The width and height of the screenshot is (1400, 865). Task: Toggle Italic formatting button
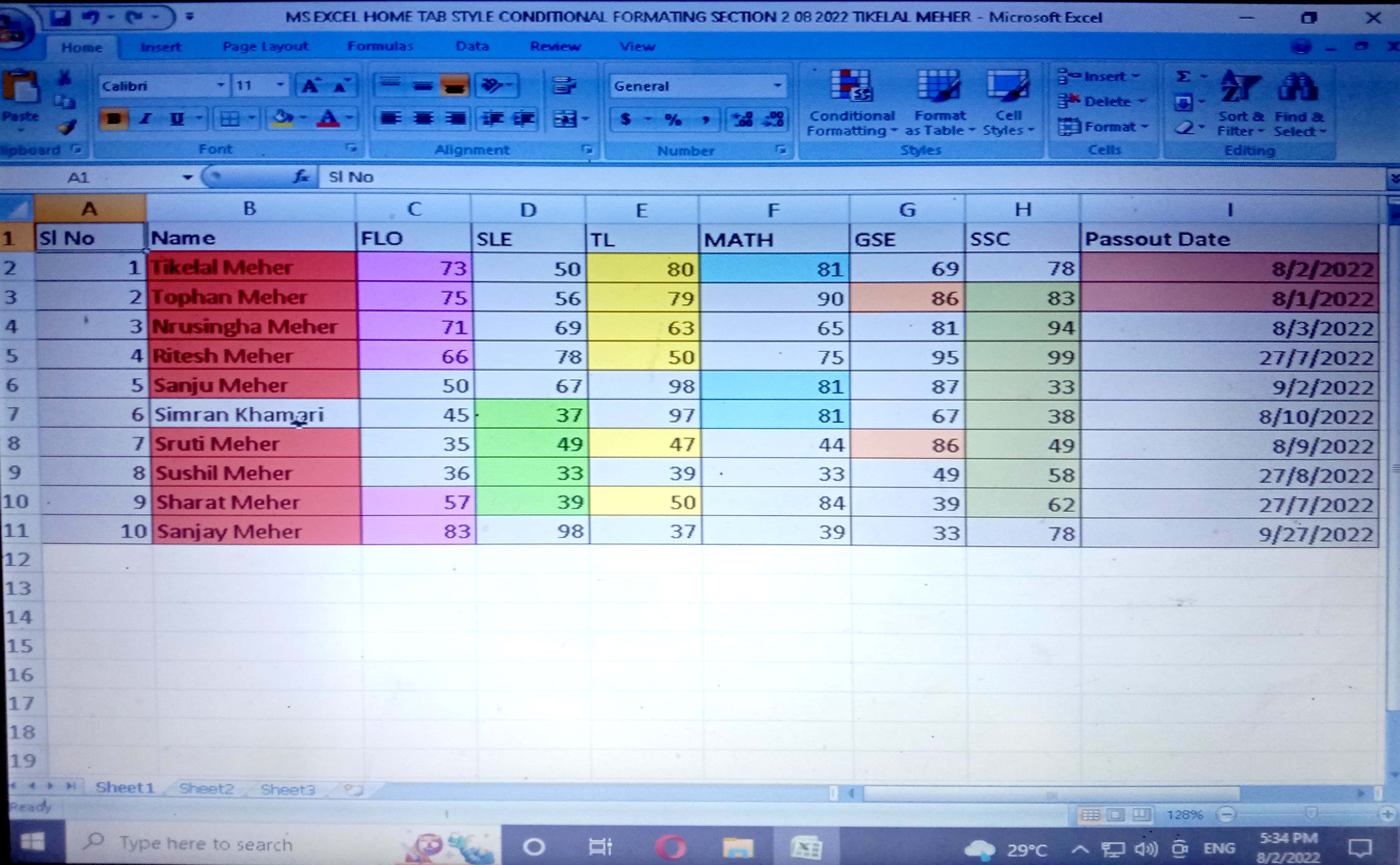pos(146,119)
